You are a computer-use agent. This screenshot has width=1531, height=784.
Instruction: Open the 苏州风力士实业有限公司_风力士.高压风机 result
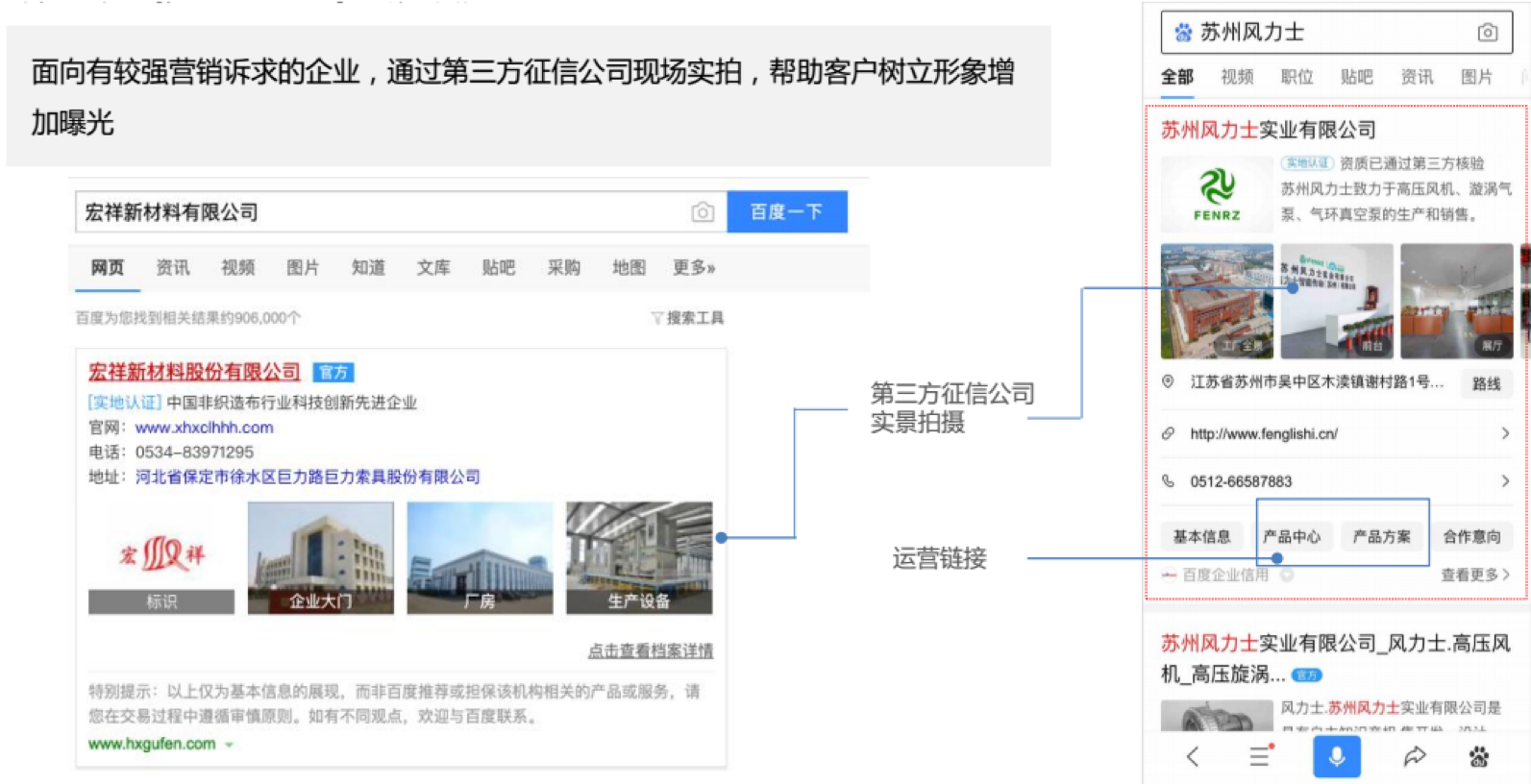[1336, 658]
